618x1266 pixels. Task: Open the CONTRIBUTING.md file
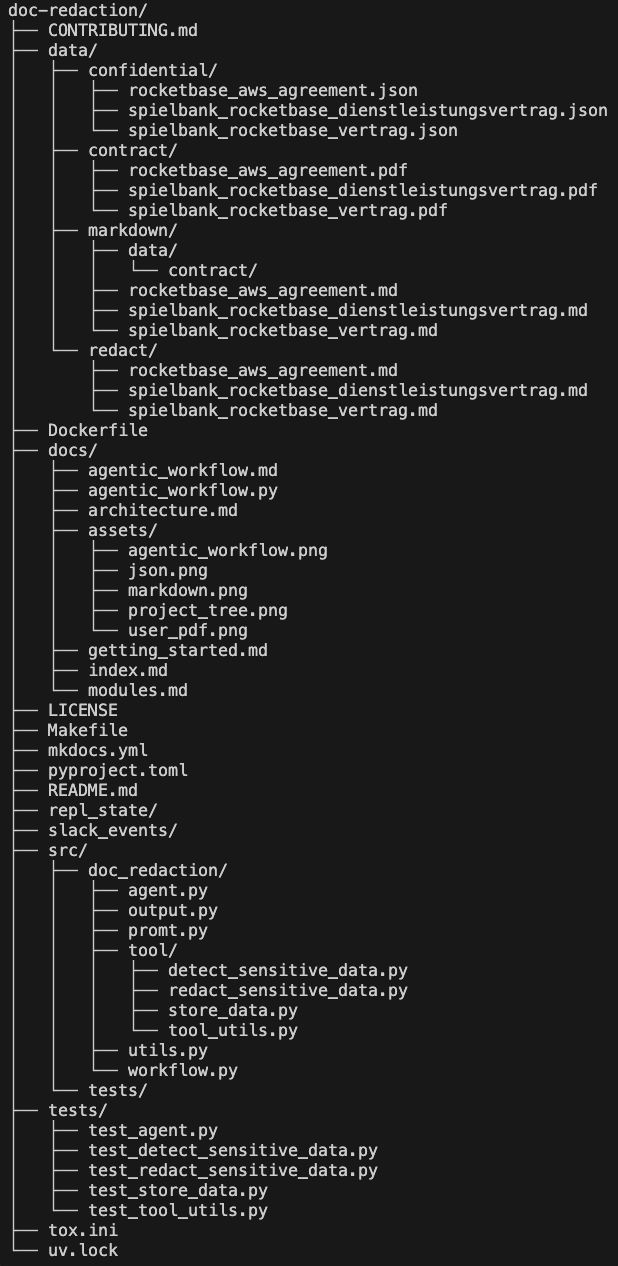[x=122, y=30]
